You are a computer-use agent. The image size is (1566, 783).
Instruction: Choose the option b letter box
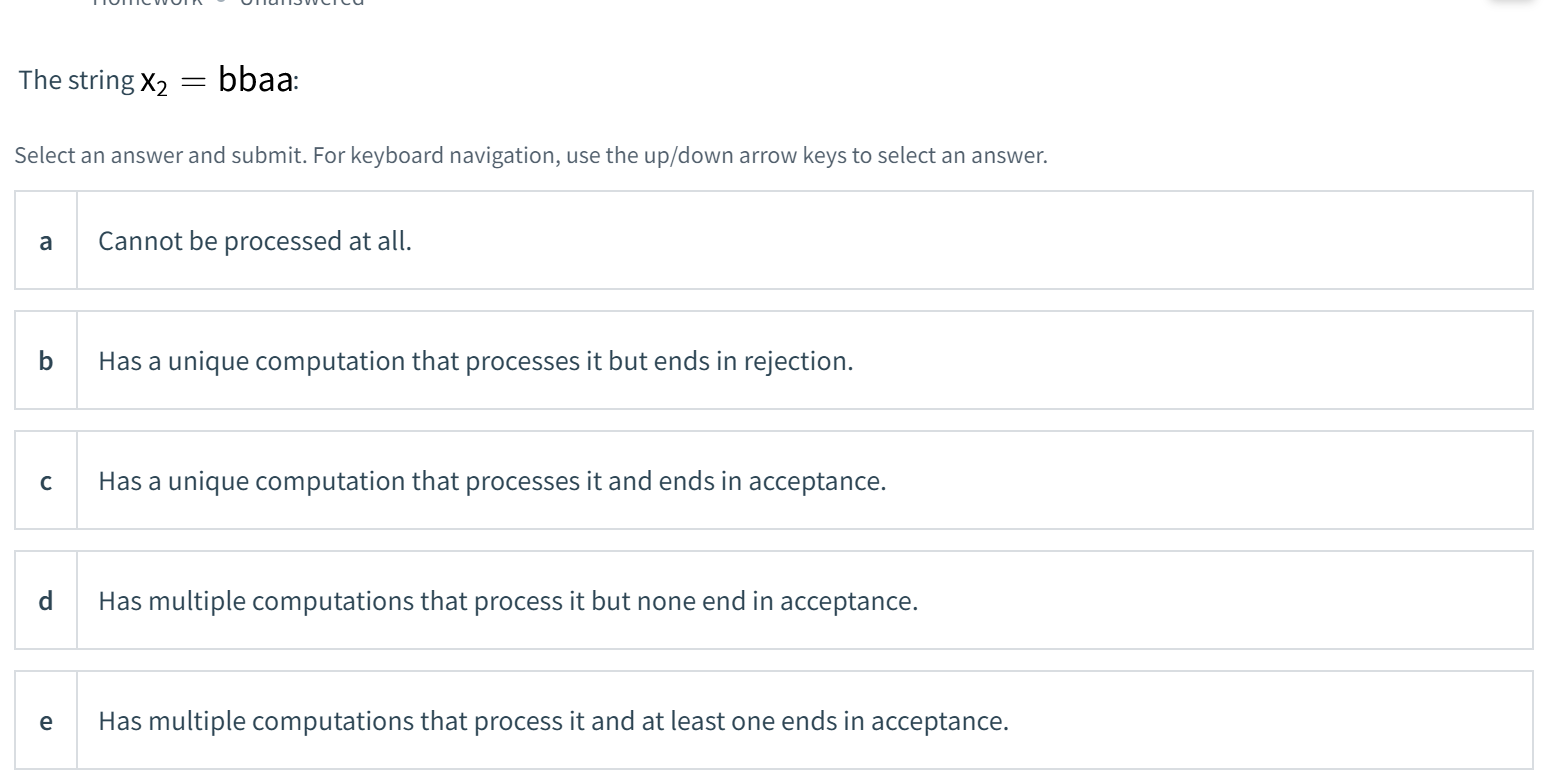pyautogui.click(x=46, y=361)
